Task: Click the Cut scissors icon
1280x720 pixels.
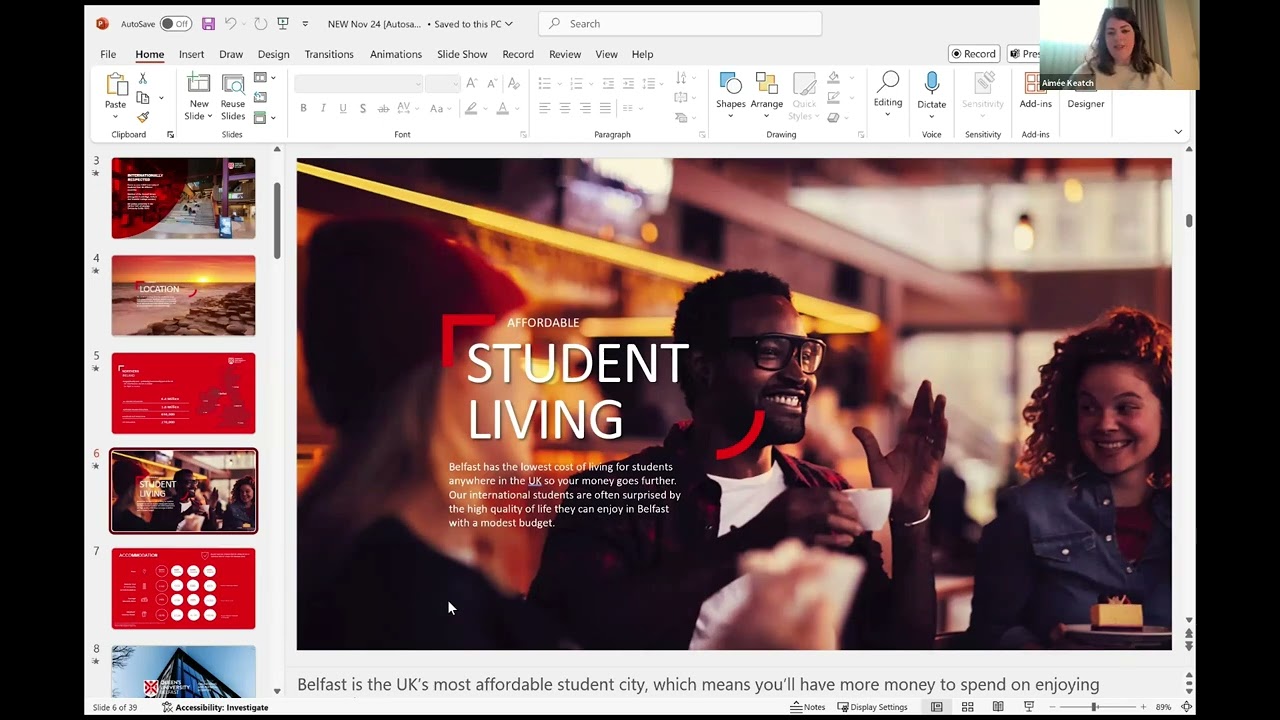Action: 143,78
